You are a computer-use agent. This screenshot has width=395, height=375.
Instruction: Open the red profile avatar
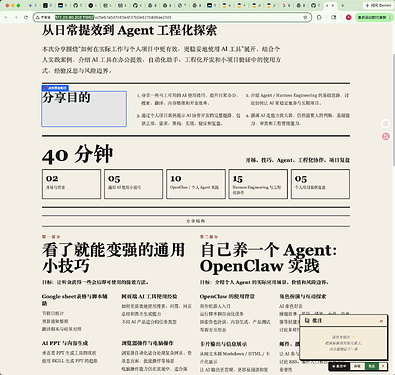[x=349, y=17]
